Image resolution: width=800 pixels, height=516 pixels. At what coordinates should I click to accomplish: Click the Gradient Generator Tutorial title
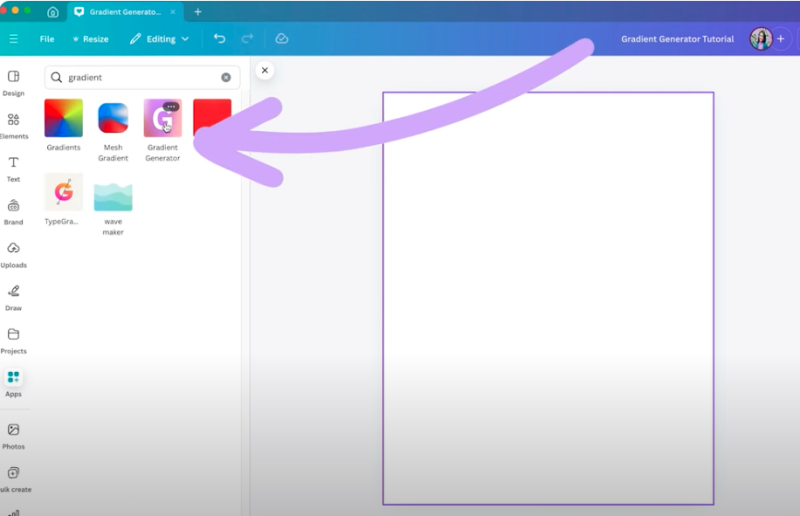677,39
